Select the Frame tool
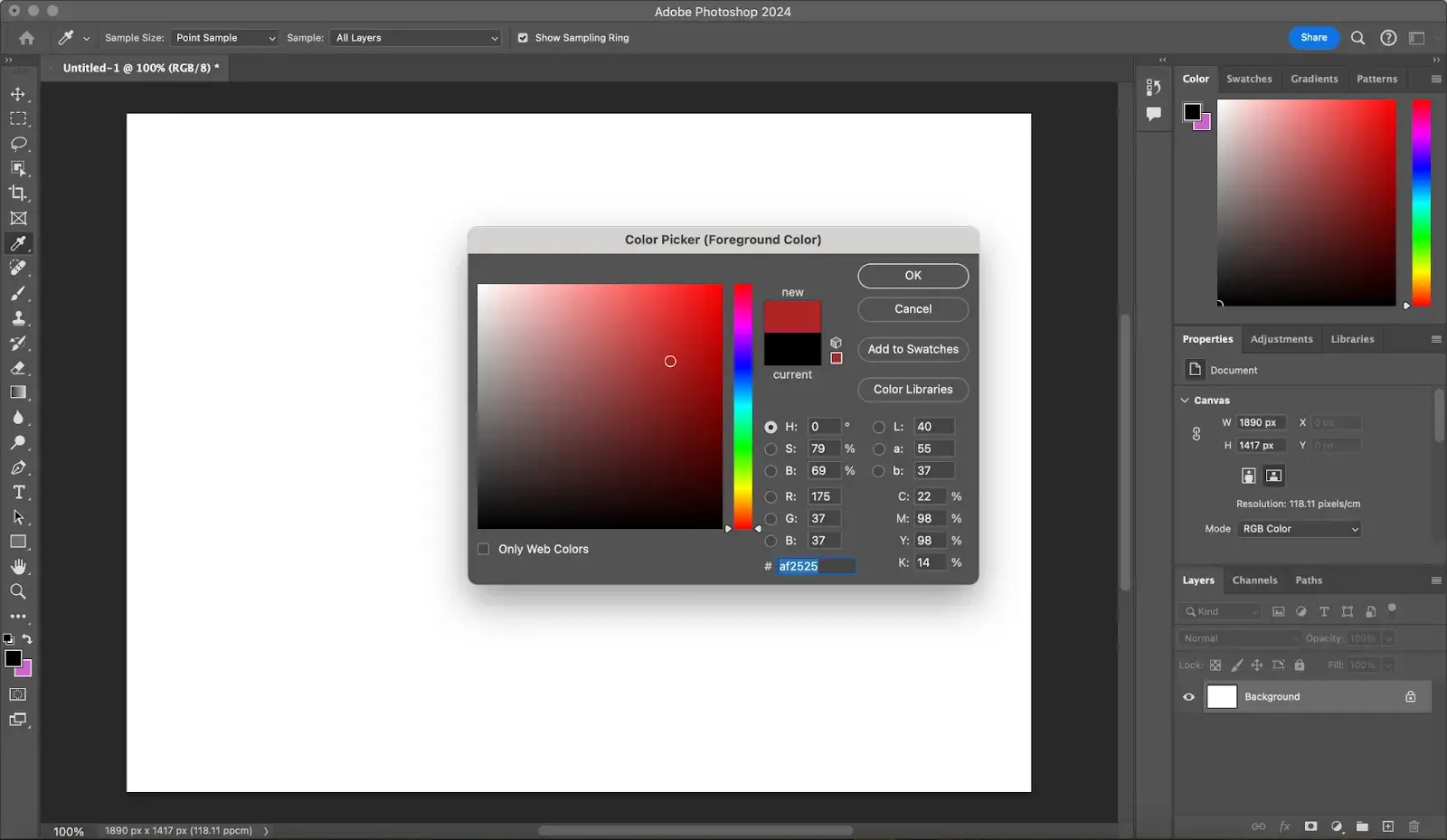 coord(18,218)
